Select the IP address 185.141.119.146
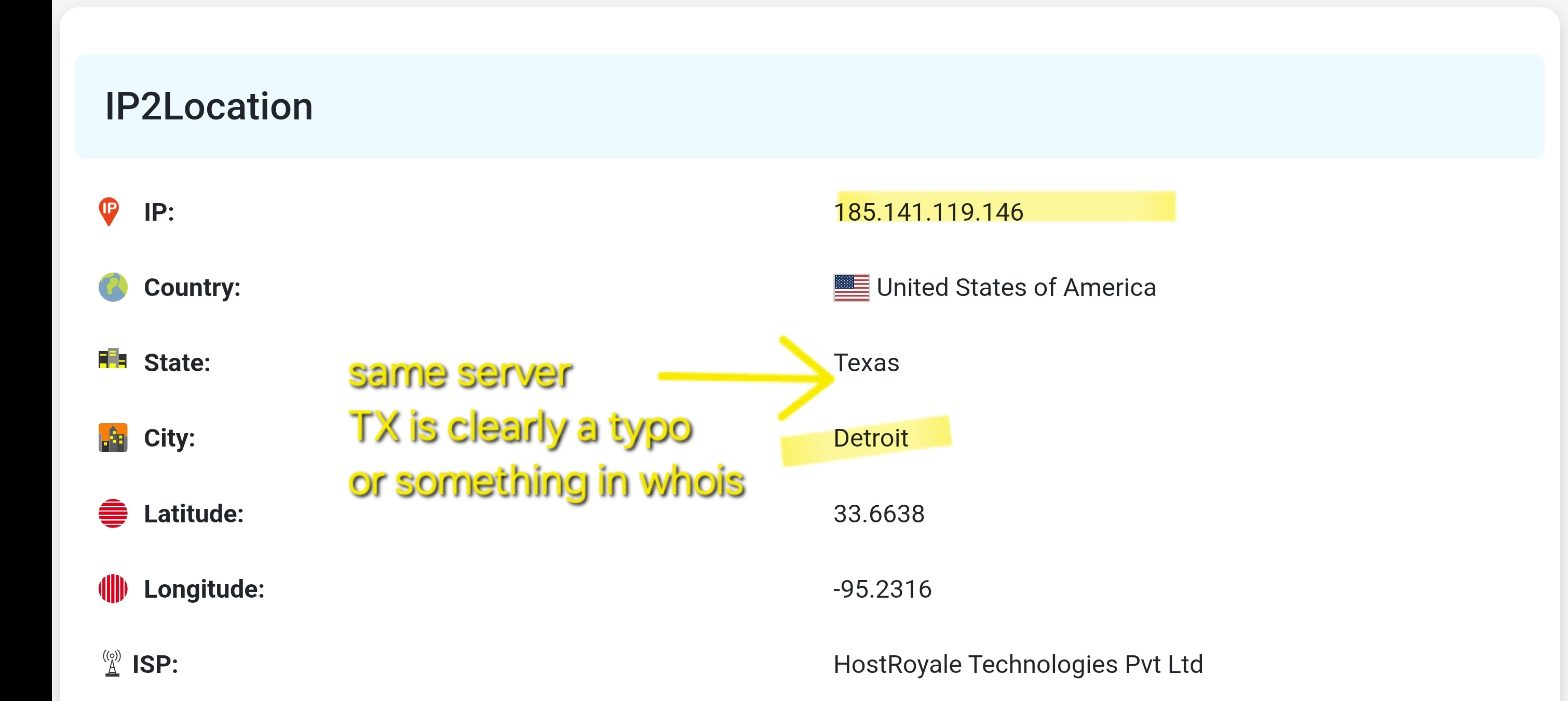This screenshot has width=1568, height=701. pyautogui.click(x=928, y=212)
